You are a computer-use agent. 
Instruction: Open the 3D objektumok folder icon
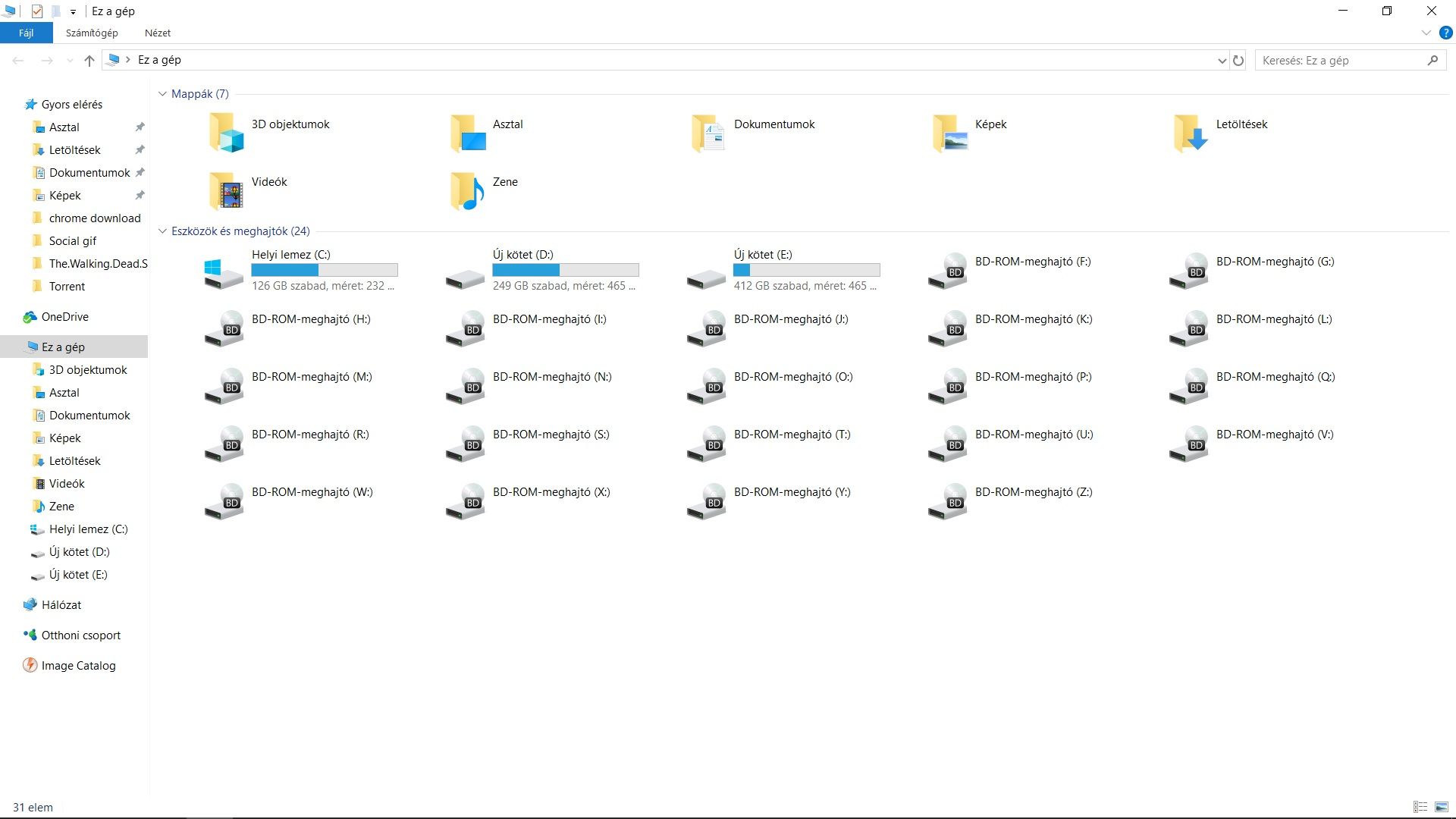[x=226, y=133]
